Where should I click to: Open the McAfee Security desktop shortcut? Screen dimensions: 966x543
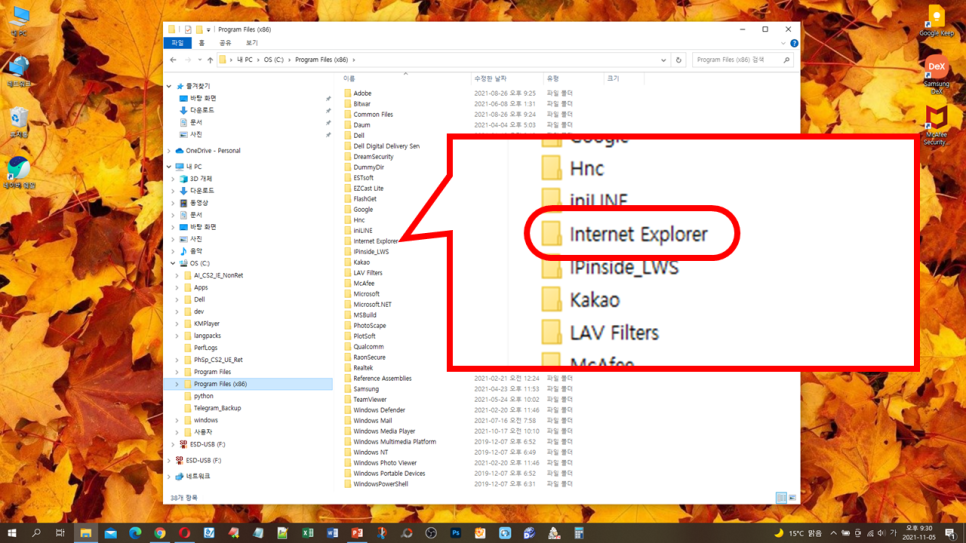[936, 125]
